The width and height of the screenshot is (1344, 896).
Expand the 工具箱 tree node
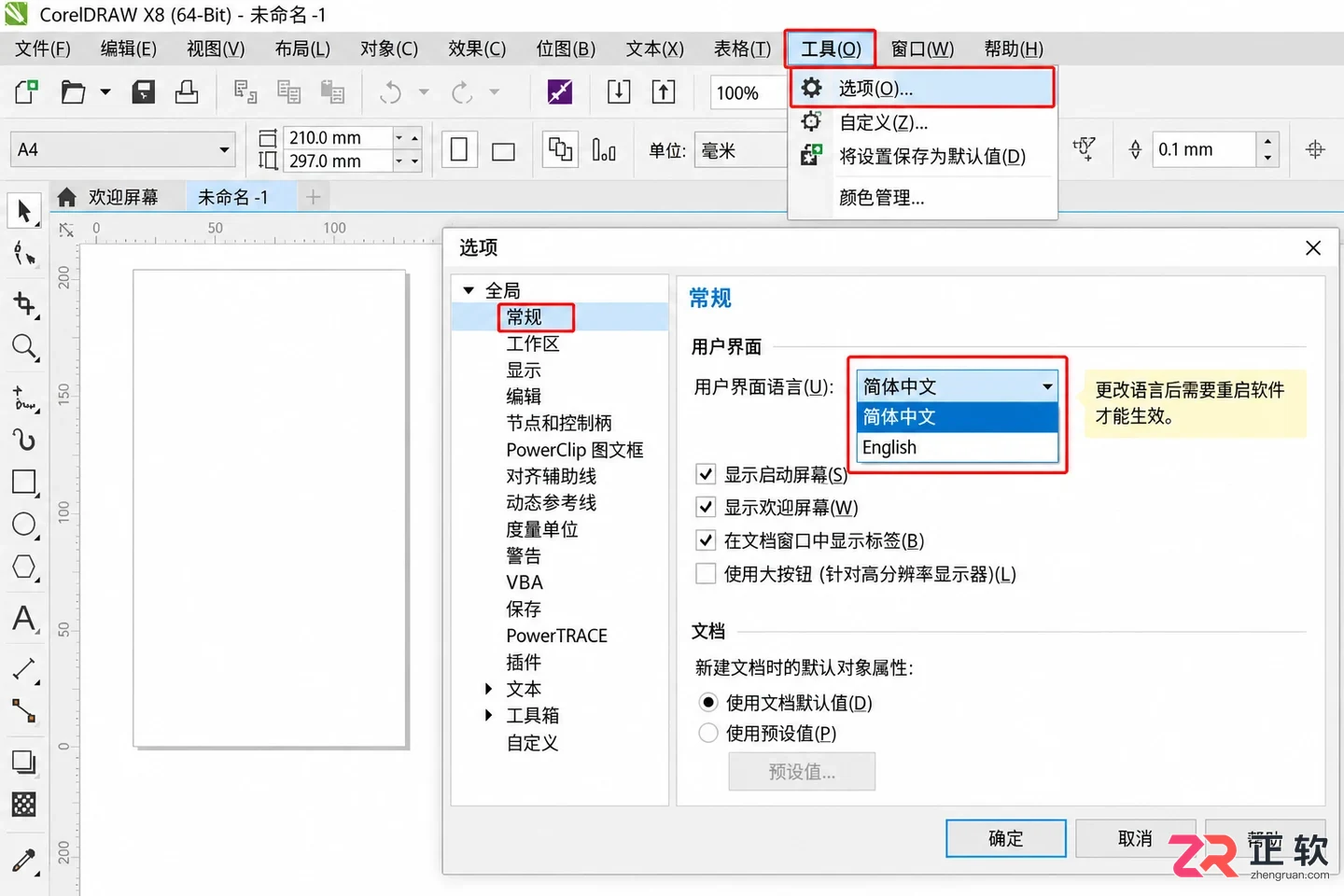488,716
